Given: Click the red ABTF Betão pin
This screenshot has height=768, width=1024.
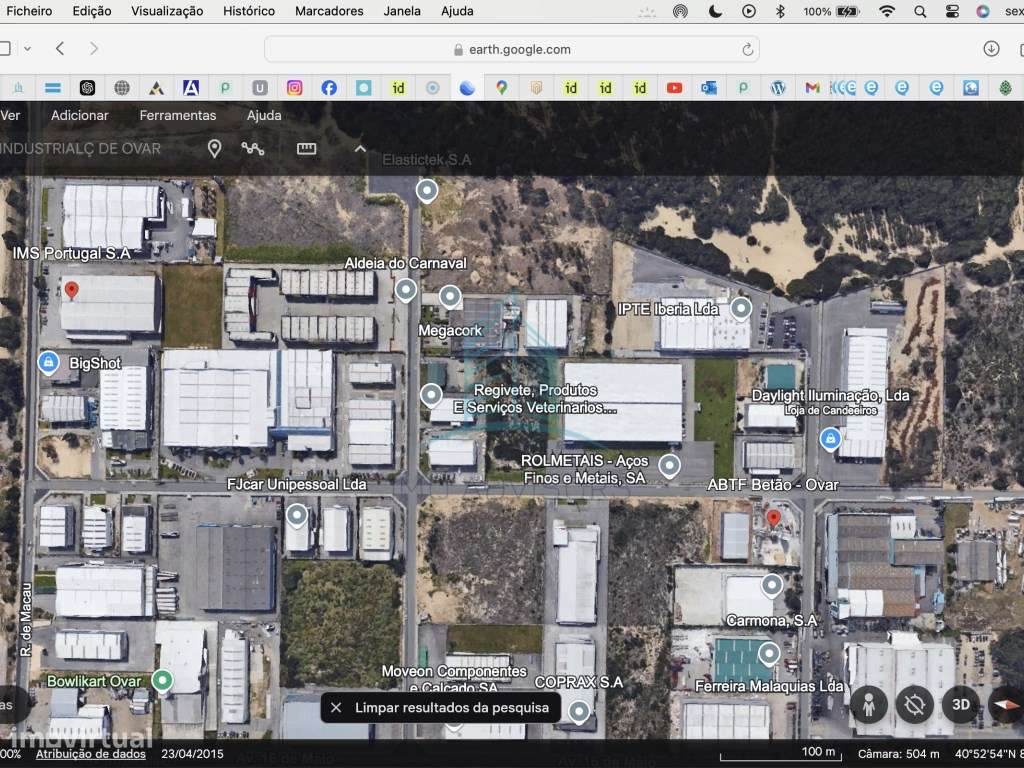Looking at the screenshot, I should point(773,519).
